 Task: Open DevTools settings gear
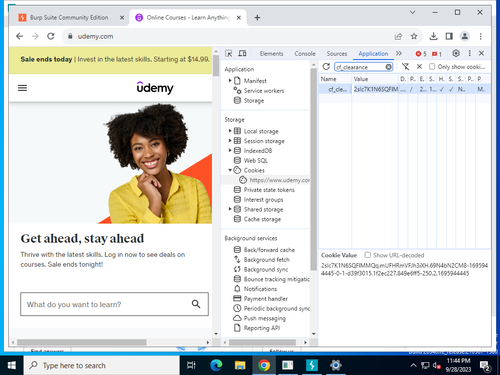(x=456, y=53)
